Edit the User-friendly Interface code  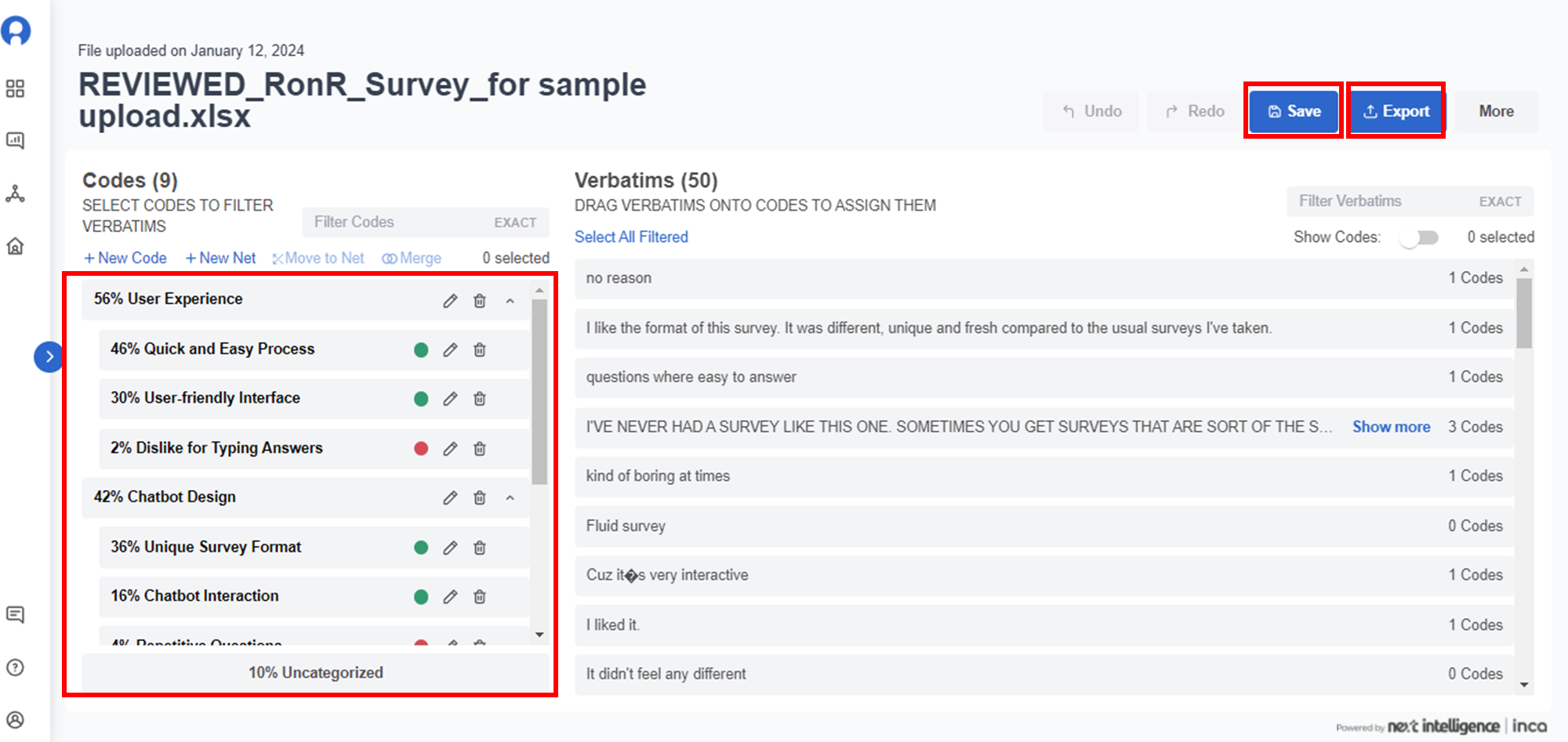450,399
